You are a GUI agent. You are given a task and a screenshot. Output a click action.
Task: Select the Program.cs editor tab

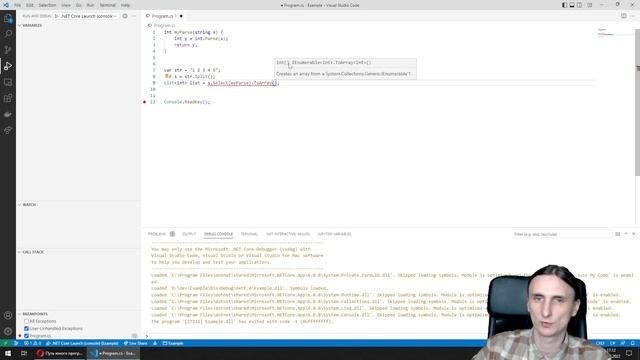coord(163,16)
